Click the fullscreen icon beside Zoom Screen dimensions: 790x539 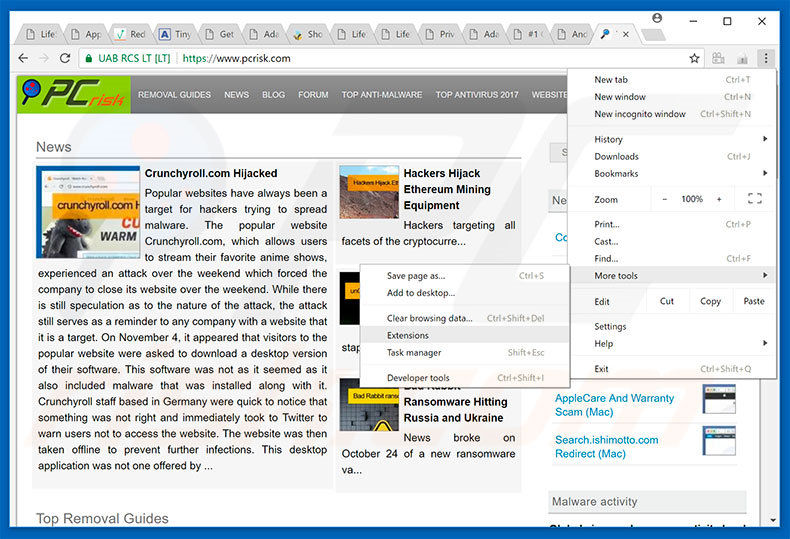click(x=754, y=199)
